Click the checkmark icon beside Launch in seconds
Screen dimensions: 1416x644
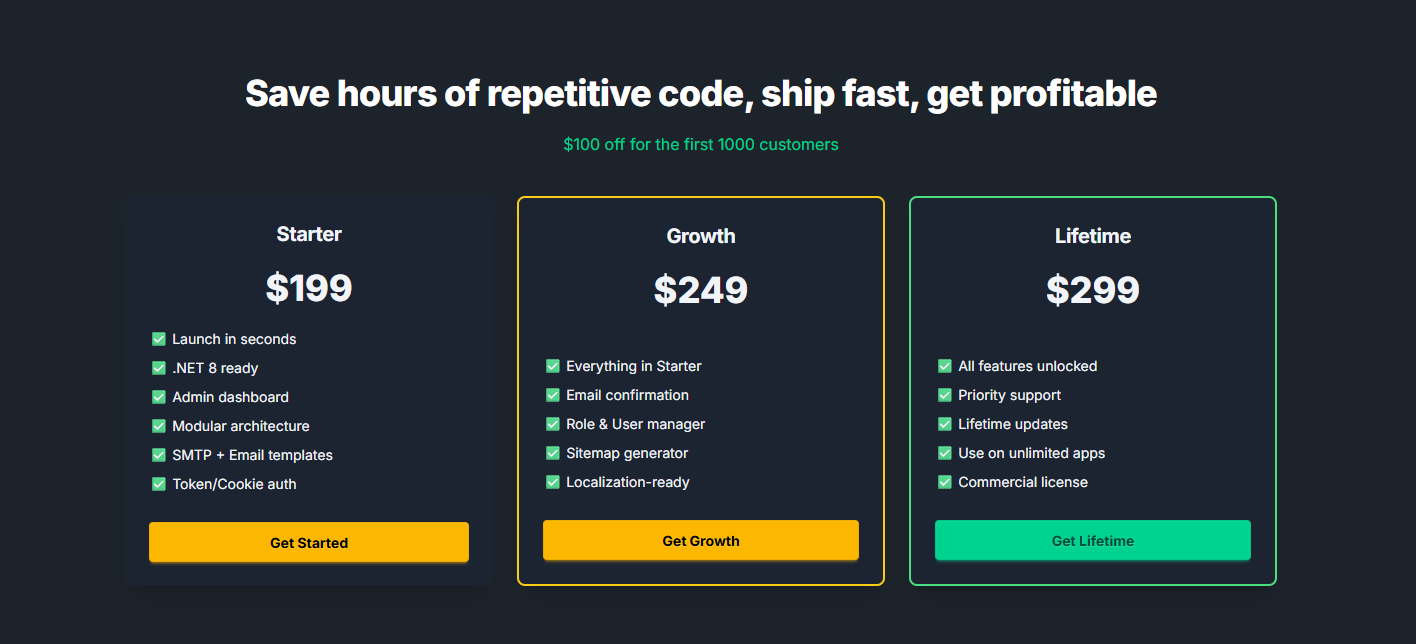159,339
